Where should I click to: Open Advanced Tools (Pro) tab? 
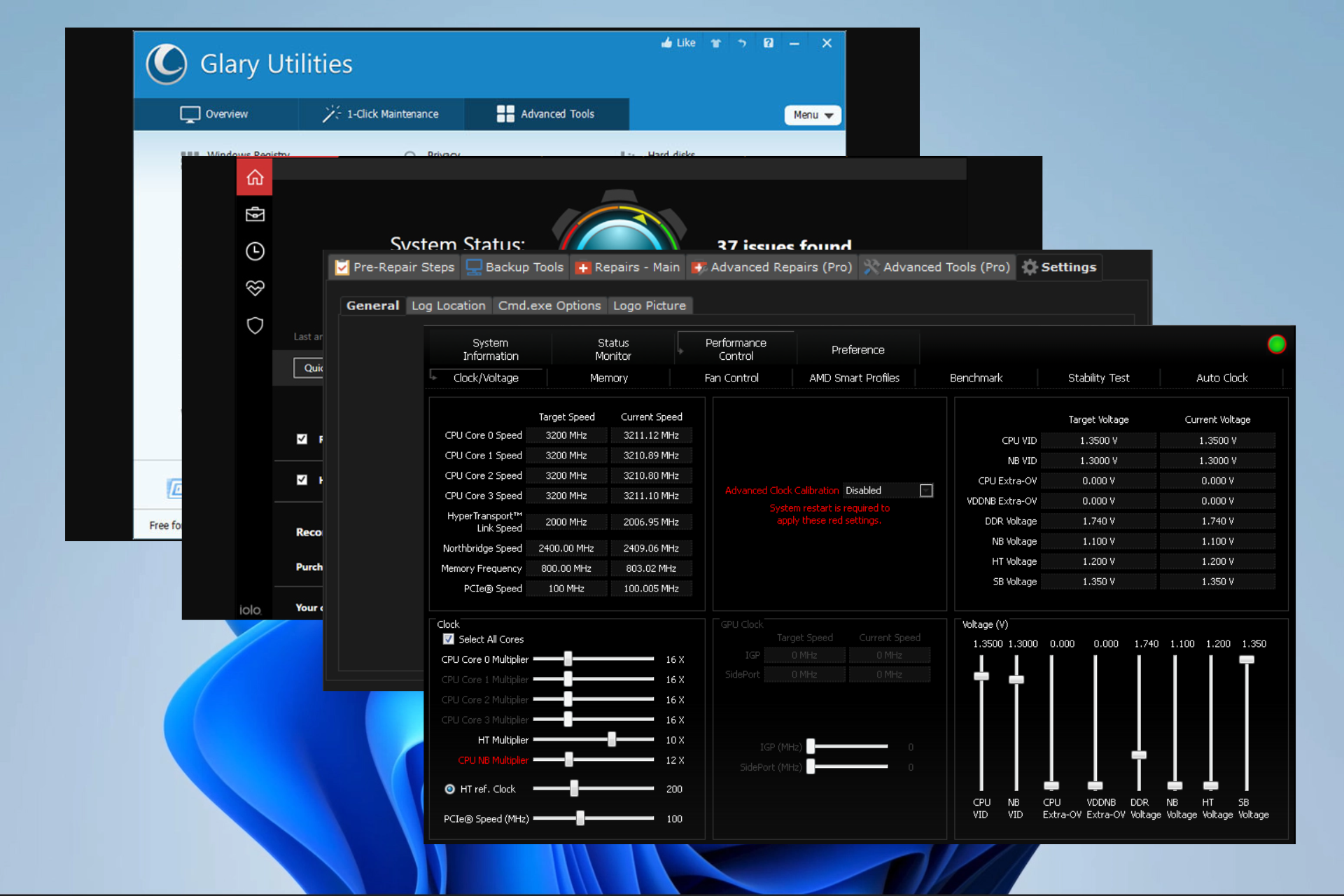pyautogui.click(x=937, y=267)
